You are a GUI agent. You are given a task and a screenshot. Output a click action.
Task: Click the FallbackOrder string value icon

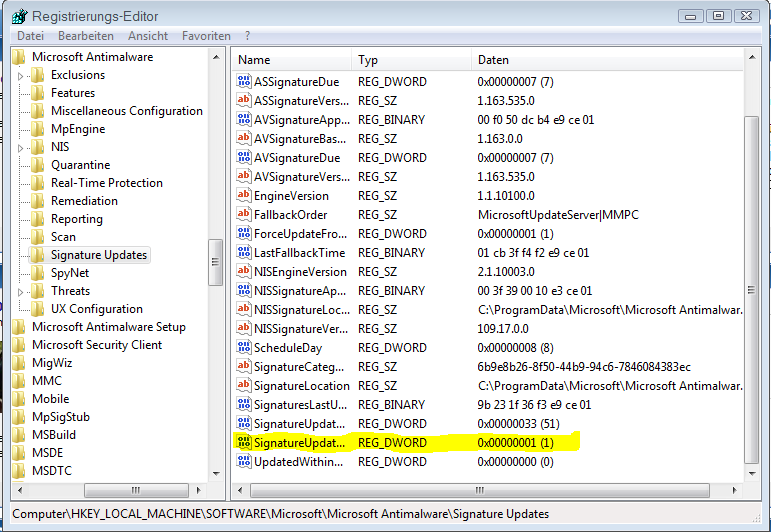(243, 214)
